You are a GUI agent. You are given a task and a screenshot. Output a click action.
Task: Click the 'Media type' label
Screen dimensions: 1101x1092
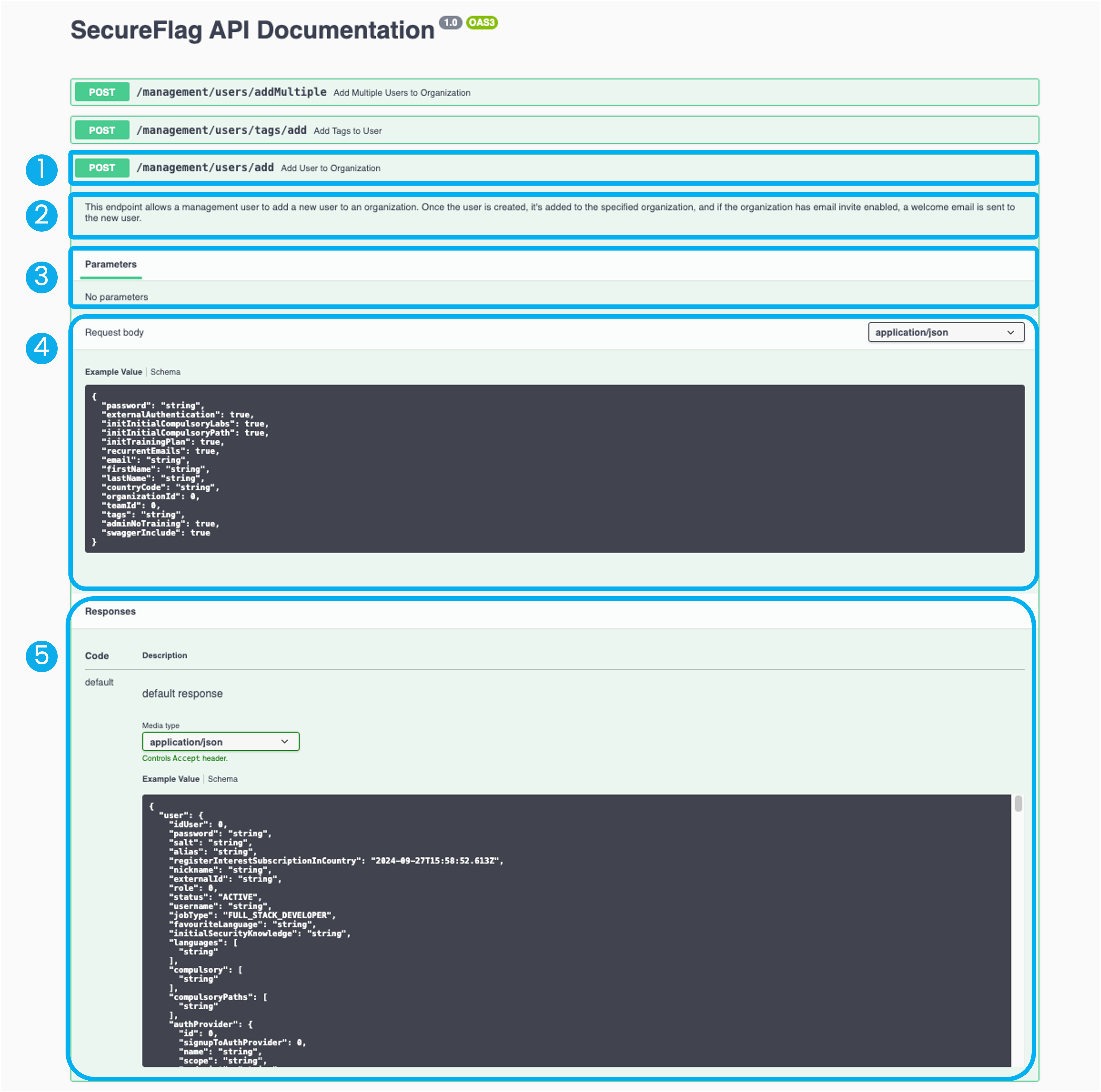tap(161, 725)
